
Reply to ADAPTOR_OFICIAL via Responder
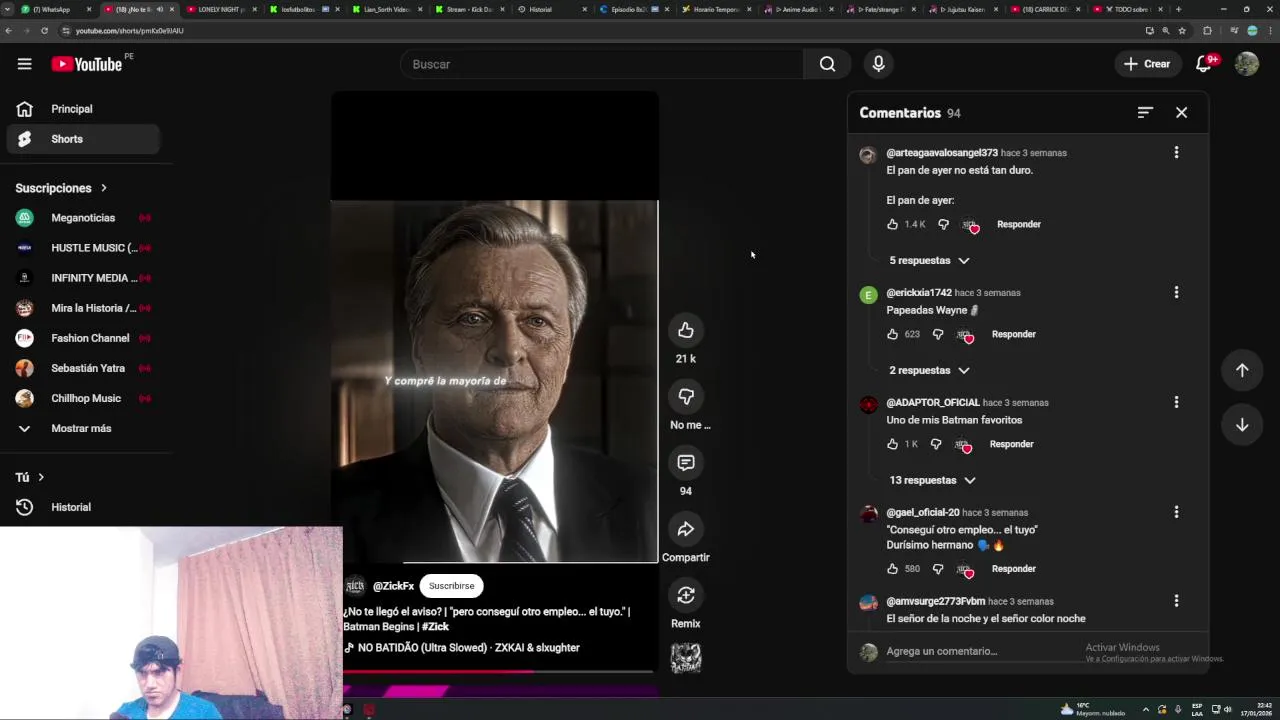1011,444
